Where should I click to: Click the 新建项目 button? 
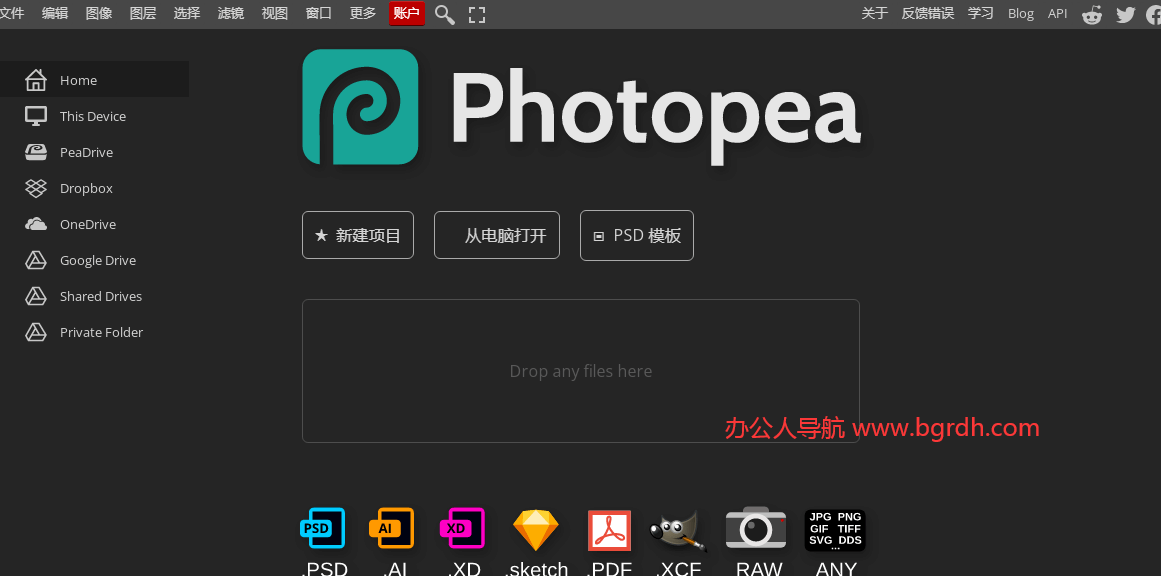click(357, 235)
